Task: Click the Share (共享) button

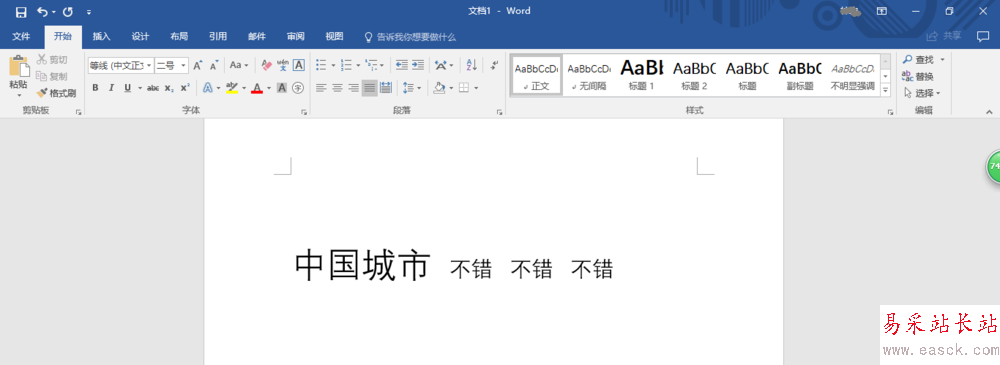Action: point(945,36)
